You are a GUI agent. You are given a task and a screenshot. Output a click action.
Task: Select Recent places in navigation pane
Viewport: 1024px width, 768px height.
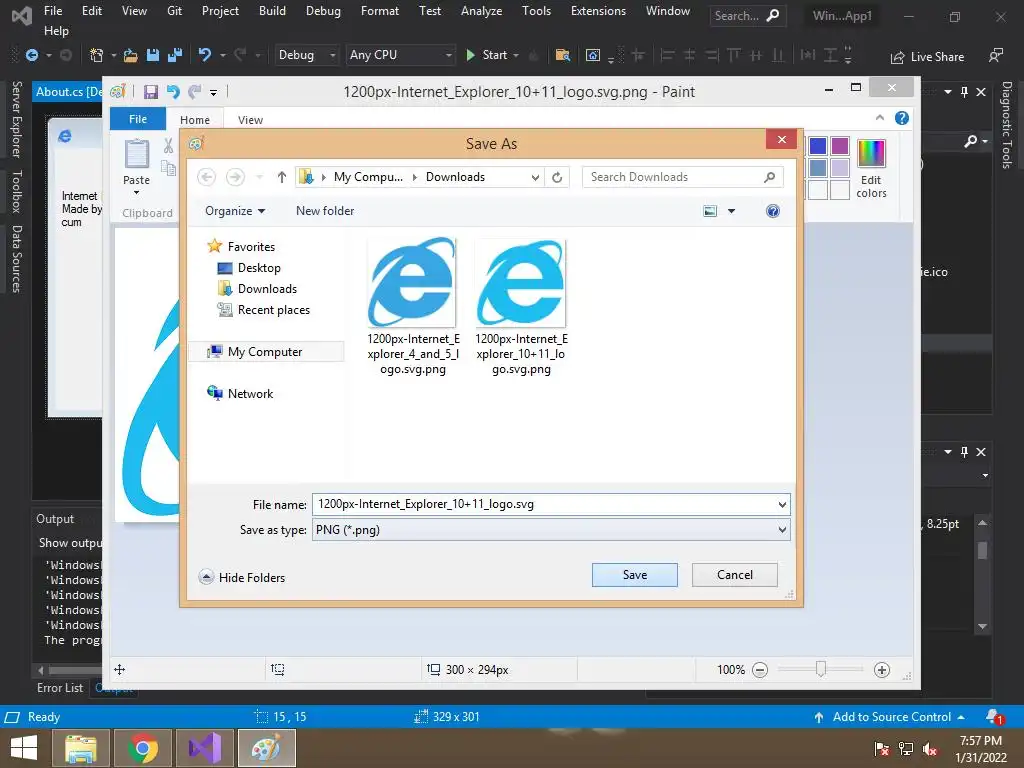point(263,310)
